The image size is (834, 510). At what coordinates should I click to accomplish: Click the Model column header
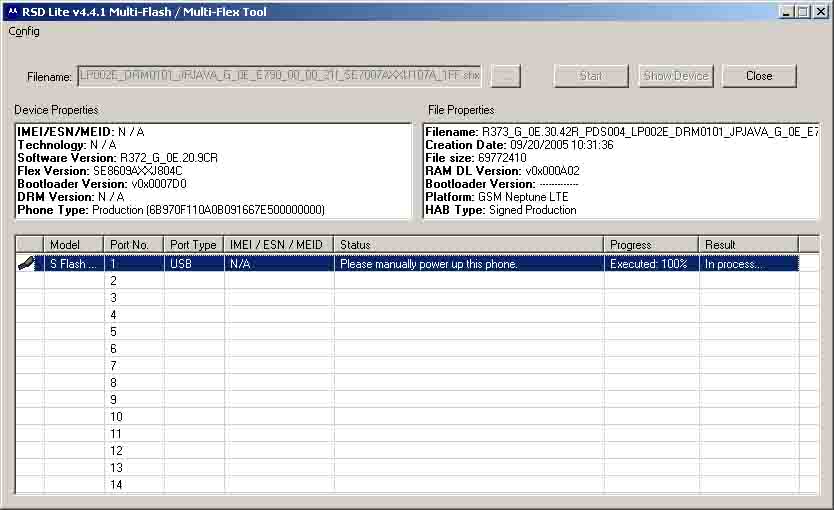[73, 245]
